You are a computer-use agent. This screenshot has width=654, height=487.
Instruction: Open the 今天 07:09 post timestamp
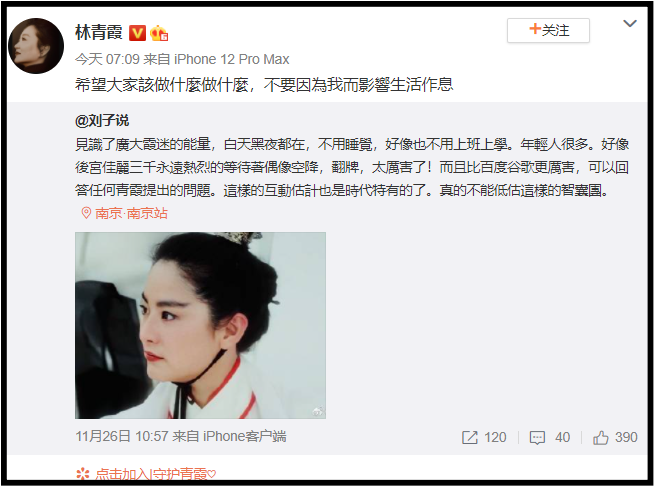pyautogui.click(x=107, y=59)
